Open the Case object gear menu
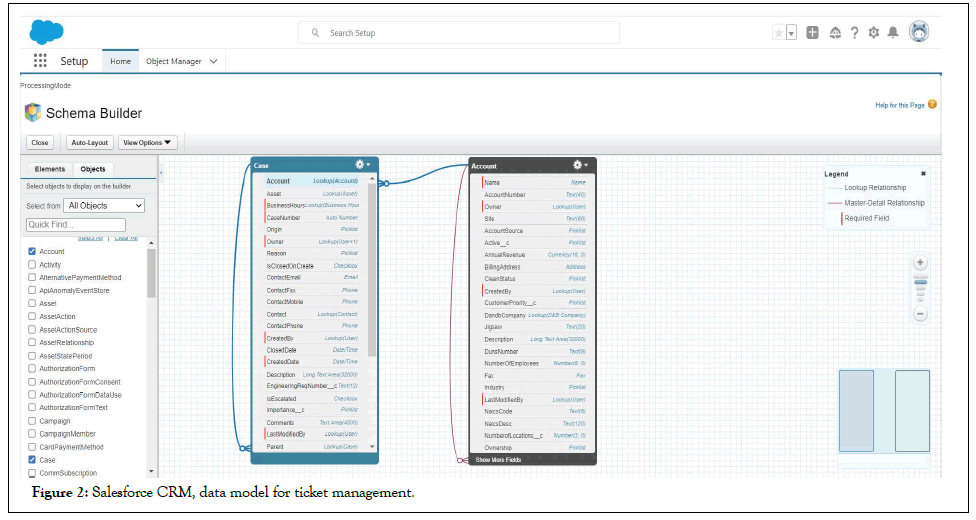 (361, 164)
